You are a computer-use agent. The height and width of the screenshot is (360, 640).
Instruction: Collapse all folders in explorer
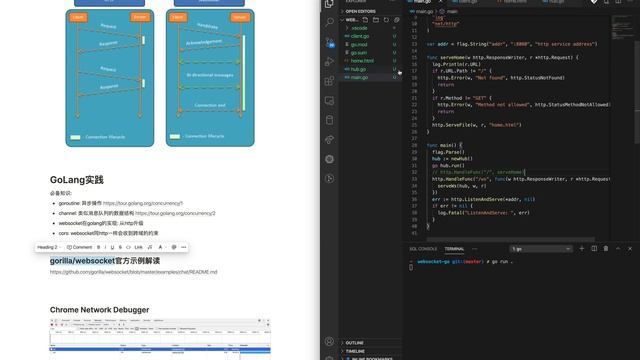tap(397, 20)
